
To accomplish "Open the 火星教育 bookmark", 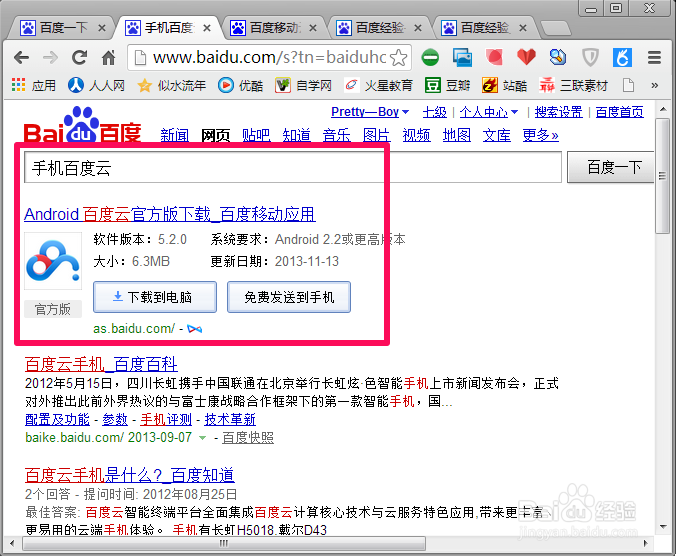I will point(378,85).
